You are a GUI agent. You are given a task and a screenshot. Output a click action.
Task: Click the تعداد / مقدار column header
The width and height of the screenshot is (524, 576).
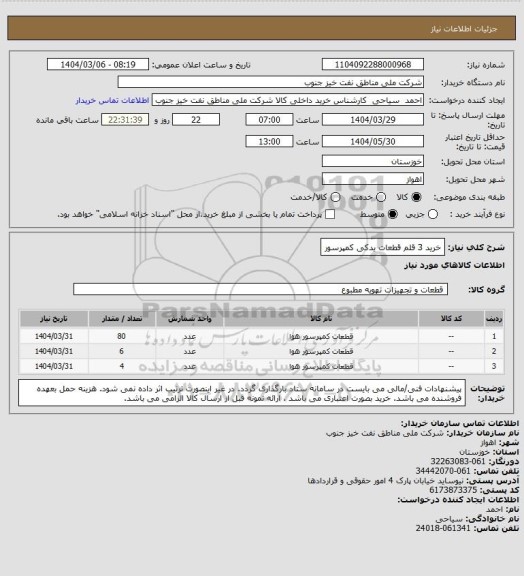(x=122, y=318)
